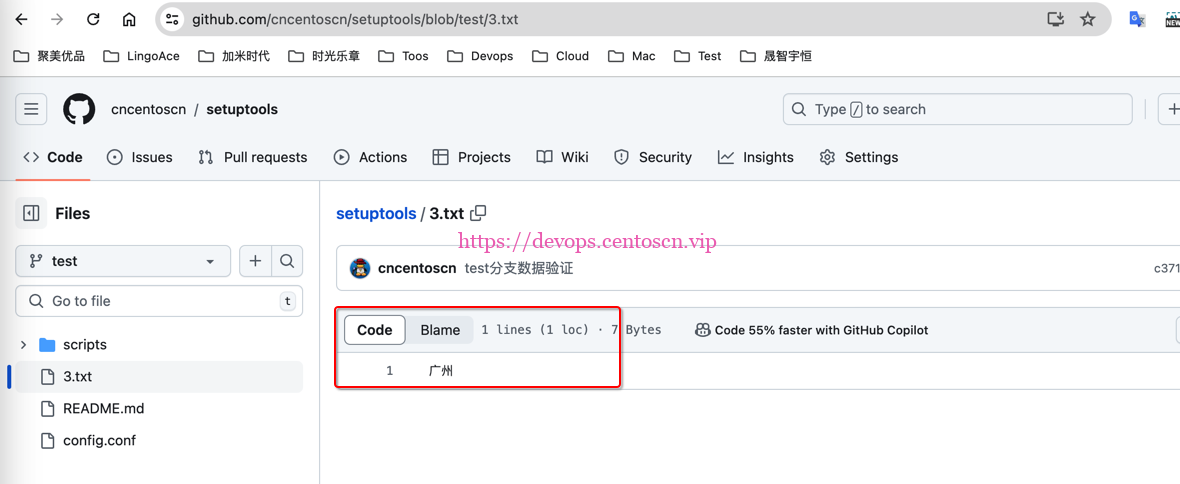Collapse the Files side panel icon
The image size is (1180, 484).
(31, 213)
